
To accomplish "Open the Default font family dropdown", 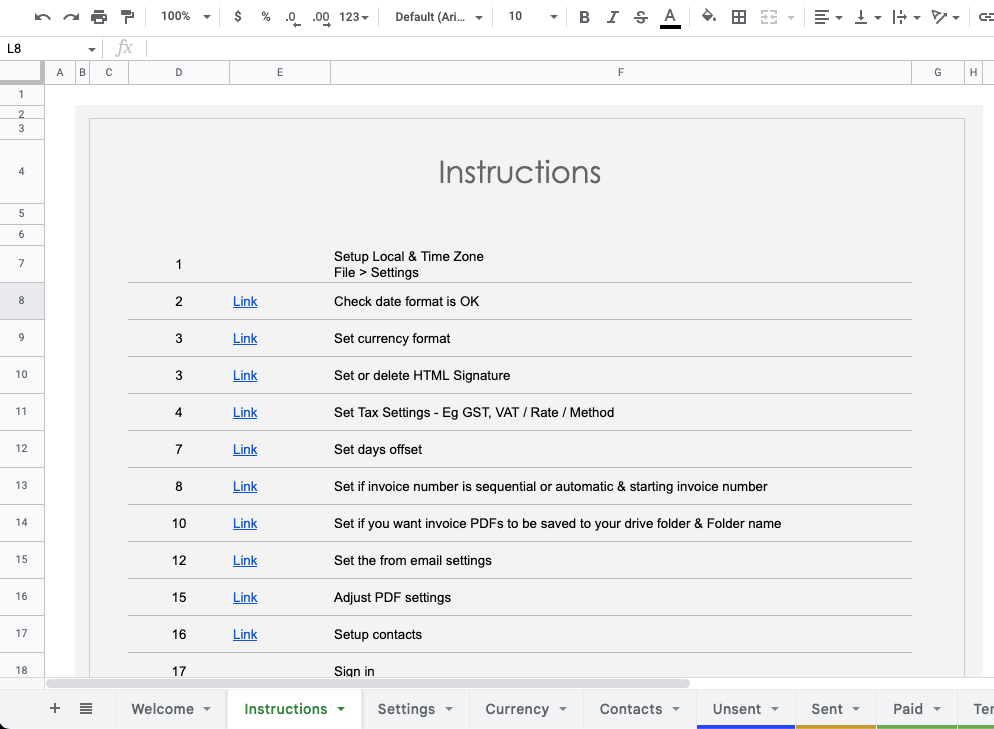I will click(438, 17).
